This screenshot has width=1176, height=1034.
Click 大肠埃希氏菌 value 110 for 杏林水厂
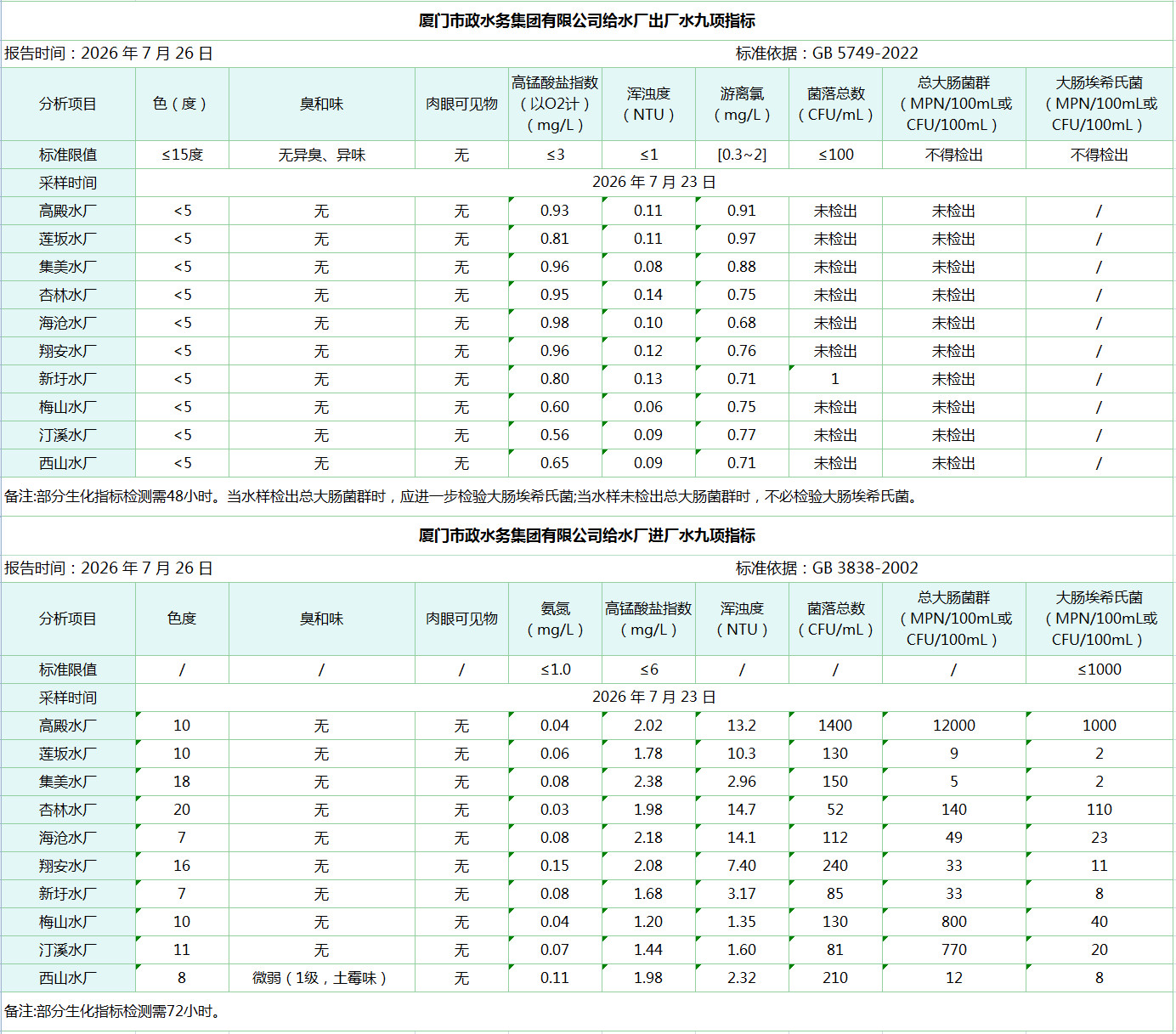pos(1099,810)
